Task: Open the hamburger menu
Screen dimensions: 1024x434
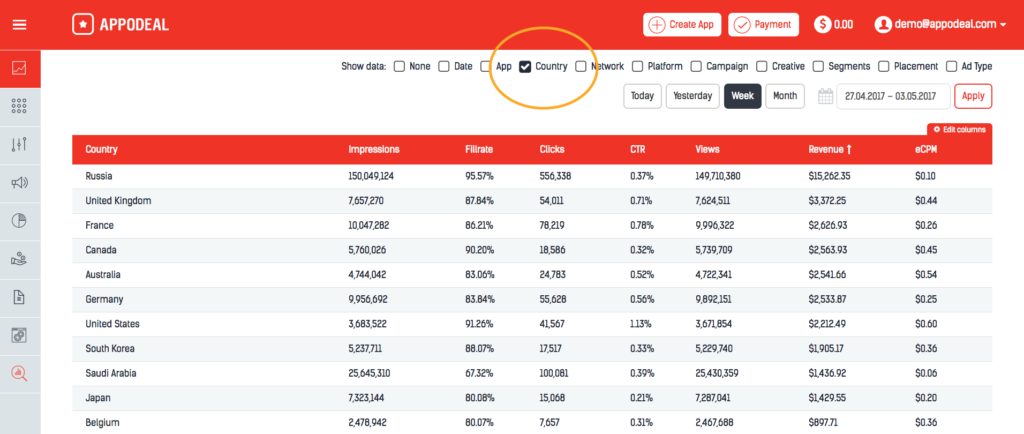Action: 19,25
